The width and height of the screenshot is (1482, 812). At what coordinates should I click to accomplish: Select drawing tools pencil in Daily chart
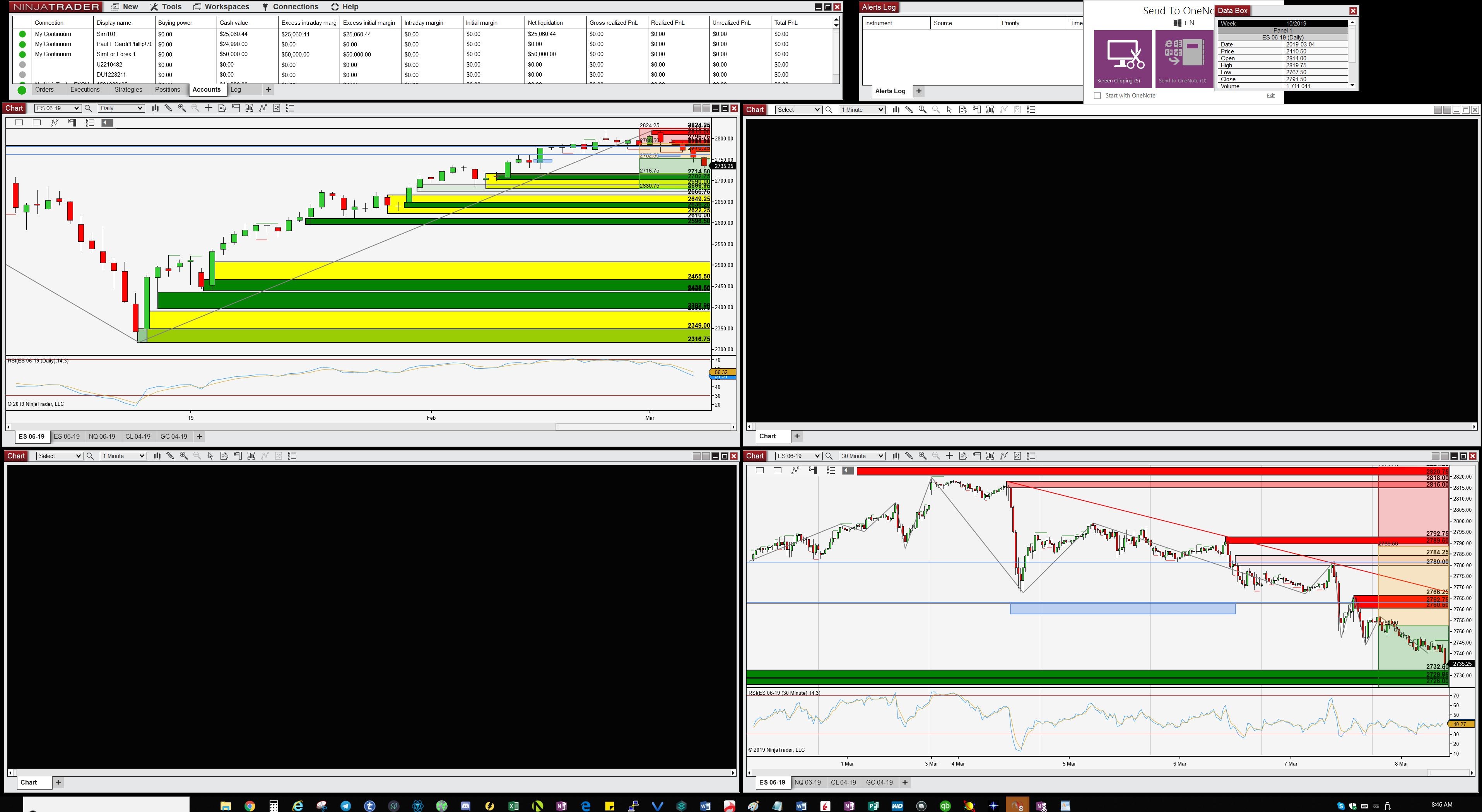pos(168,108)
